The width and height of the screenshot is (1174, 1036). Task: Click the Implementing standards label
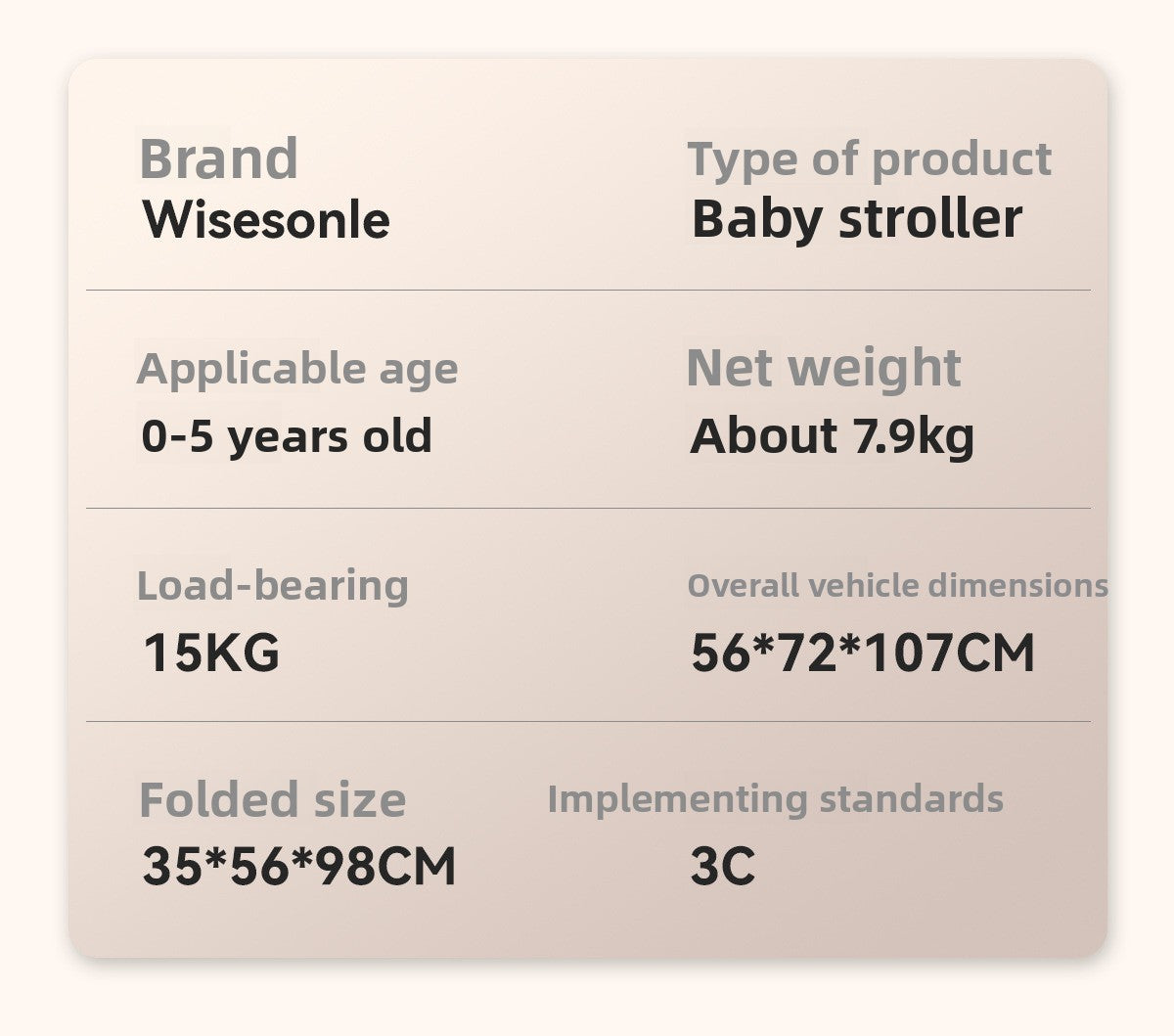click(775, 798)
